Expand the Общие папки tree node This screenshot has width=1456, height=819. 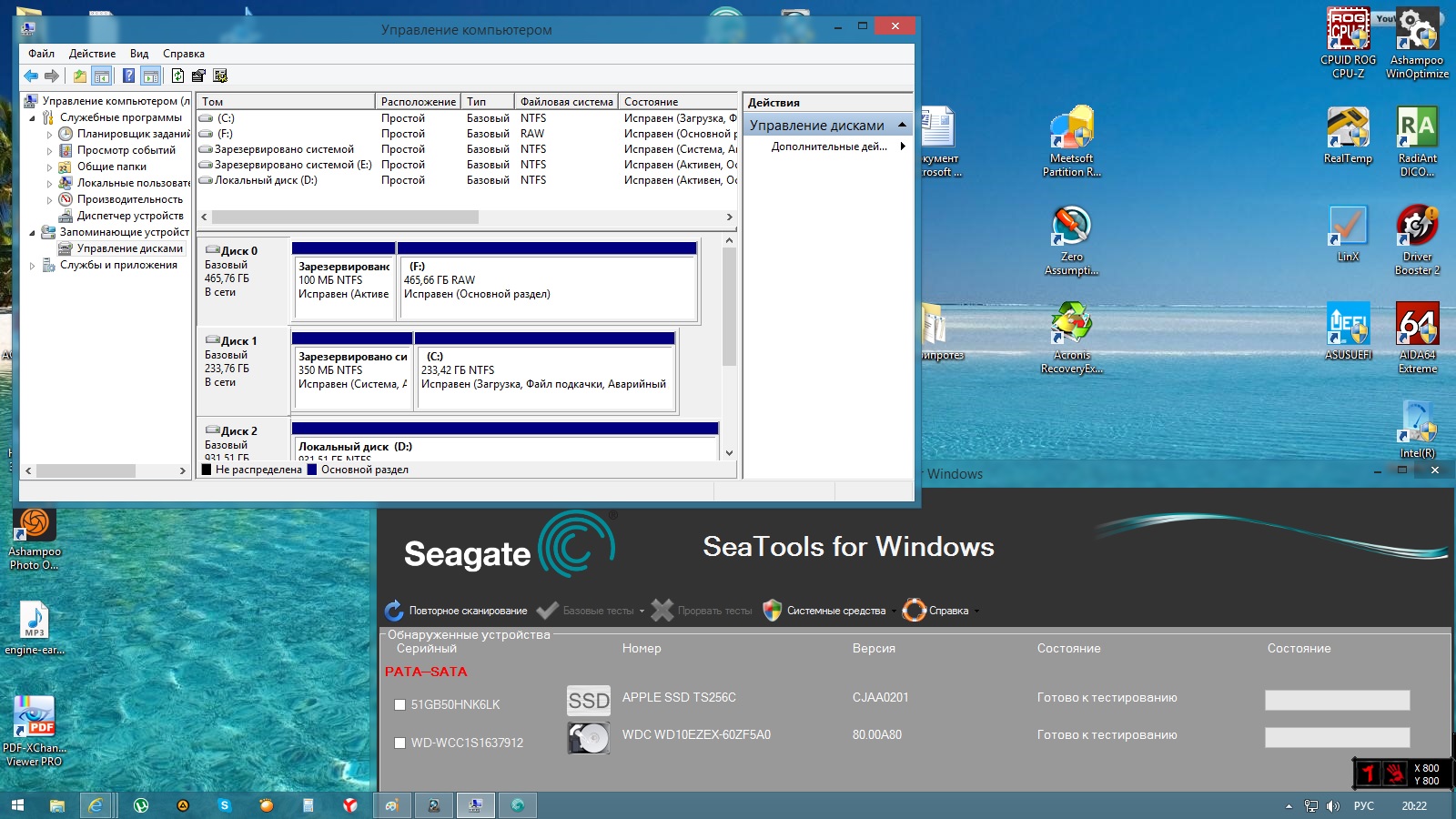coord(49,167)
